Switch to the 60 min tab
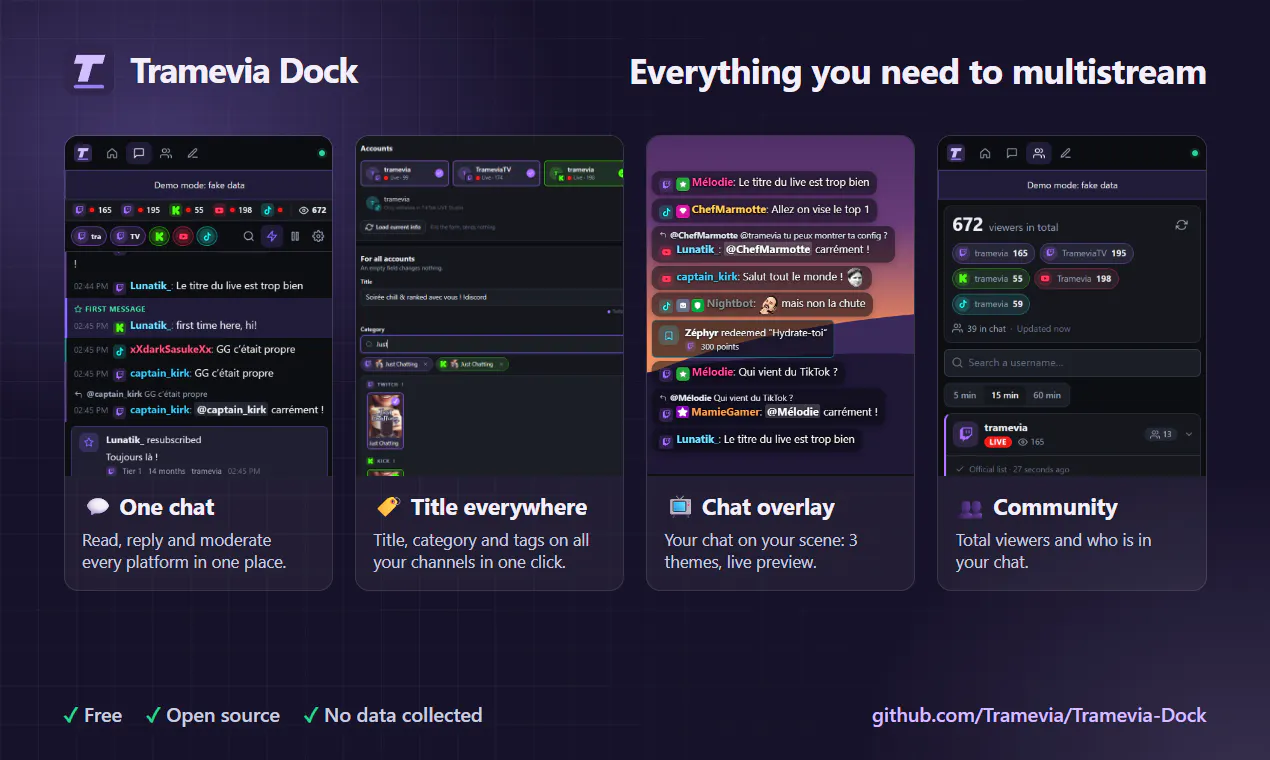 click(1047, 395)
